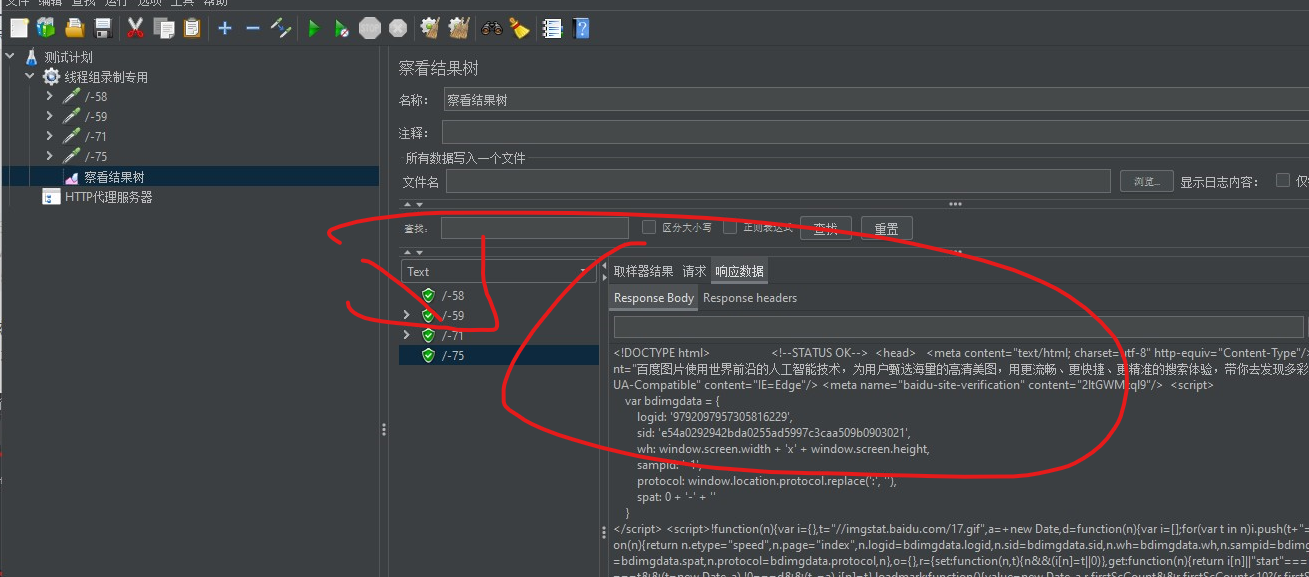Click the sid value line
1309x577 pixels.
[773, 433]
